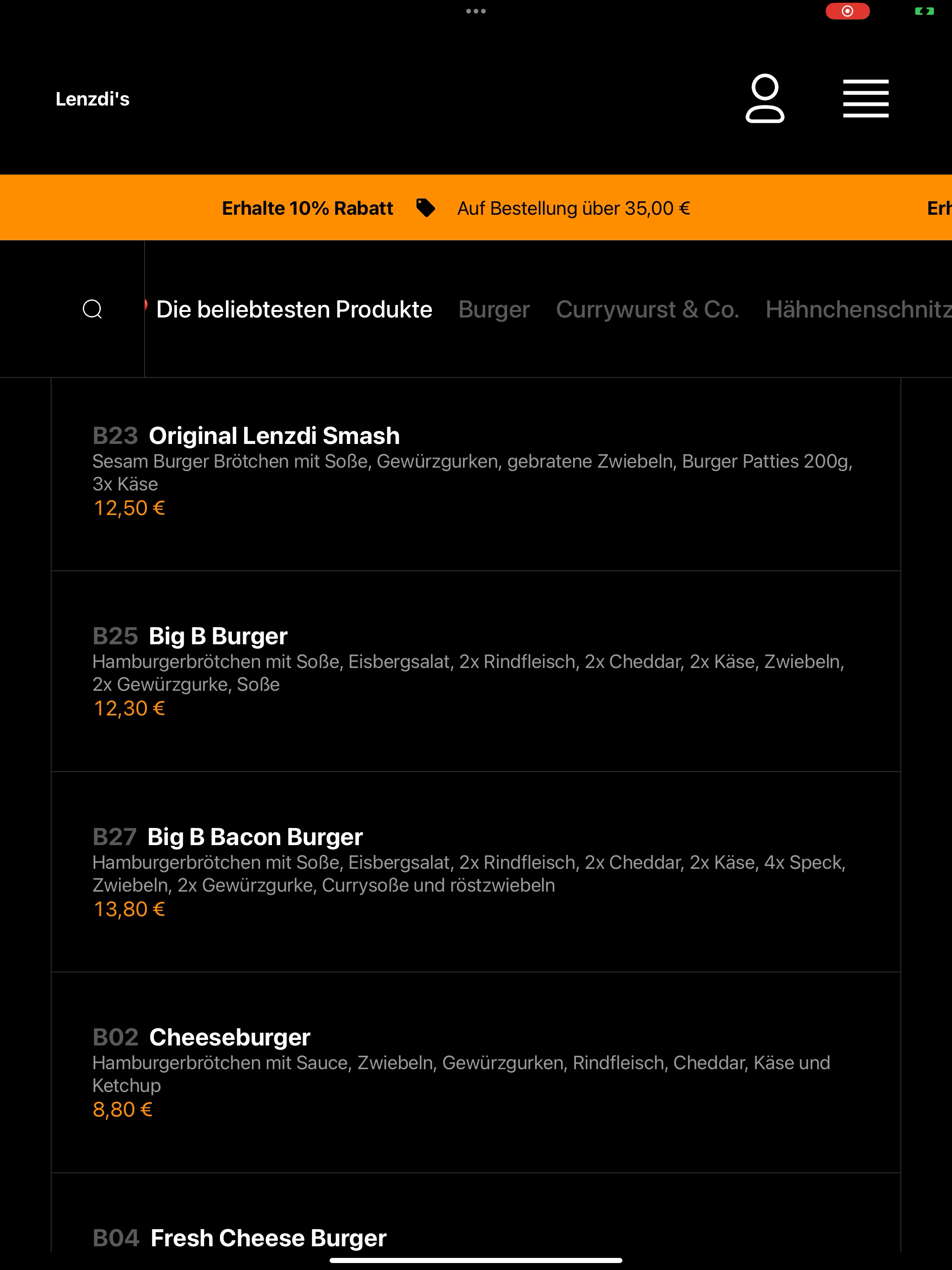Go to Lenzdi's home logo
The height and width of the screenshot is (1270, 952).
pyautogui.click(x=93, y=99)
